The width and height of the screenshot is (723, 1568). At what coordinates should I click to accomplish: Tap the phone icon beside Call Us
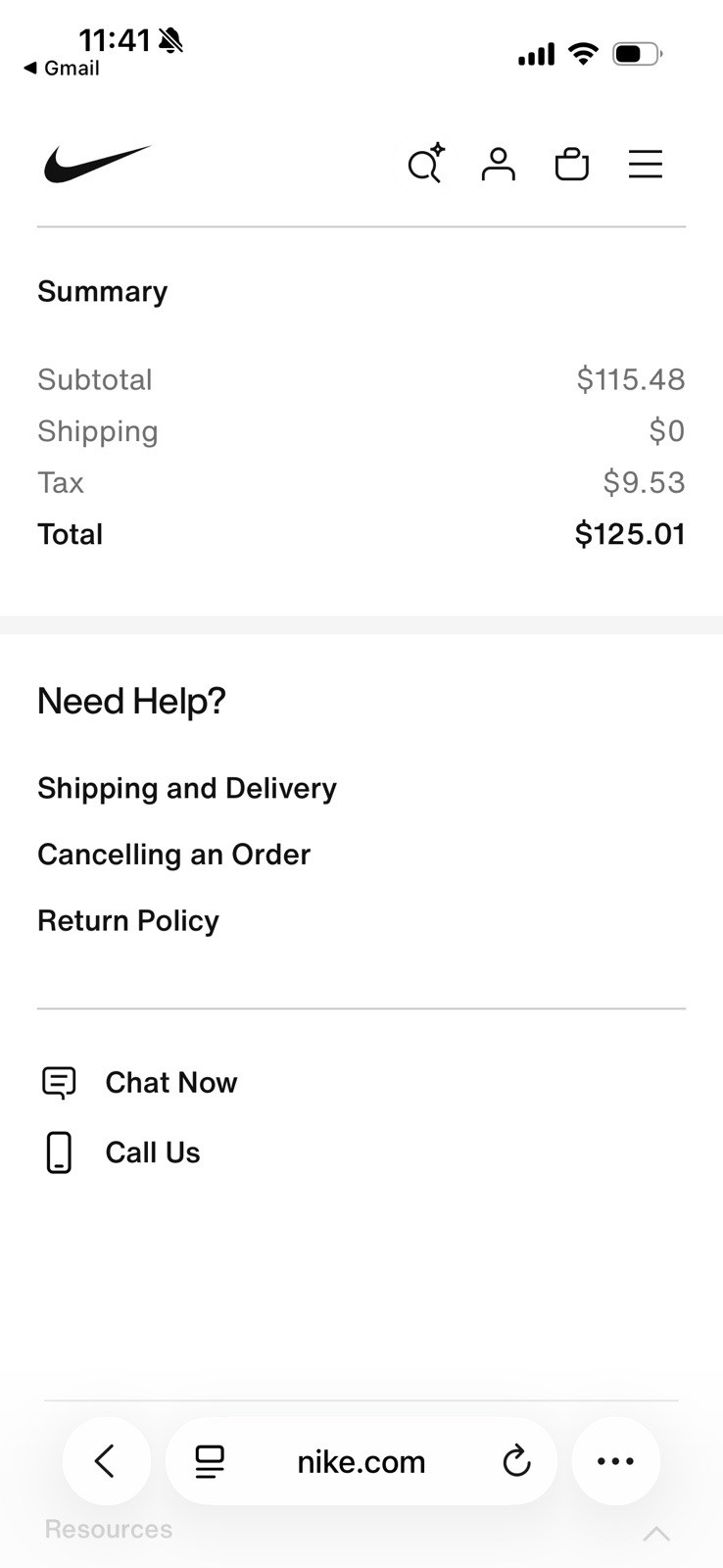pyautogui.click(x=59, y=1152)
